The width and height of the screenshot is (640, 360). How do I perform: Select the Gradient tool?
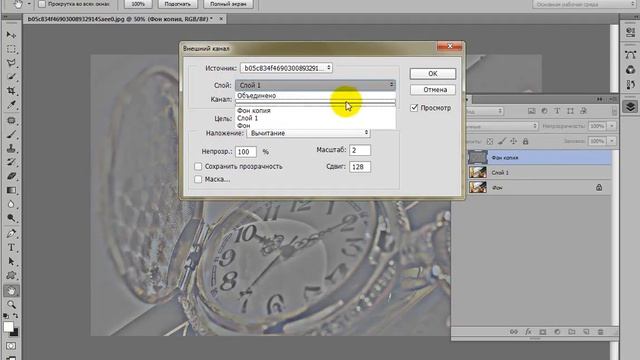coord(11,190)
